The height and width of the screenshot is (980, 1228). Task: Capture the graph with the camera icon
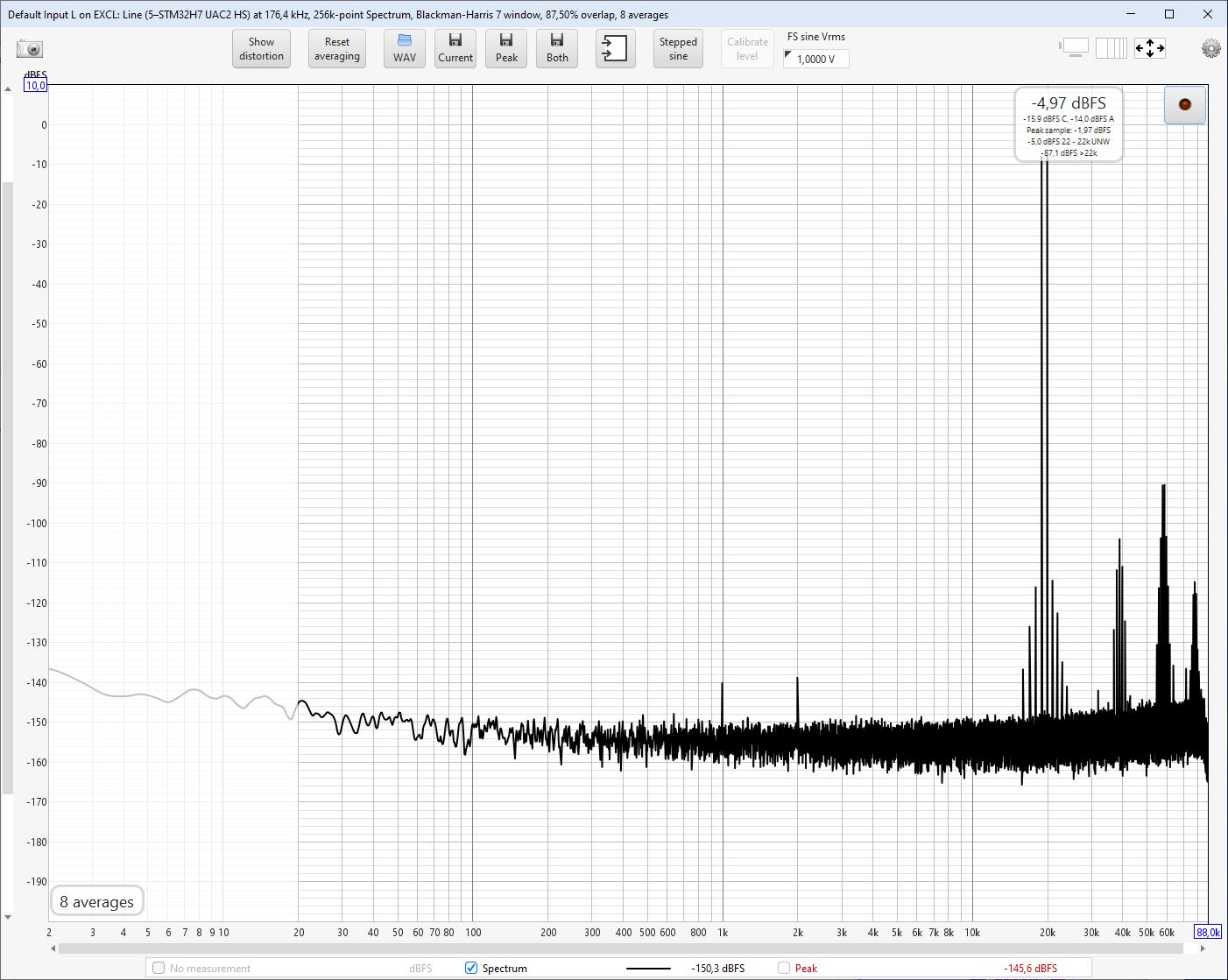[x=30, y=49]
